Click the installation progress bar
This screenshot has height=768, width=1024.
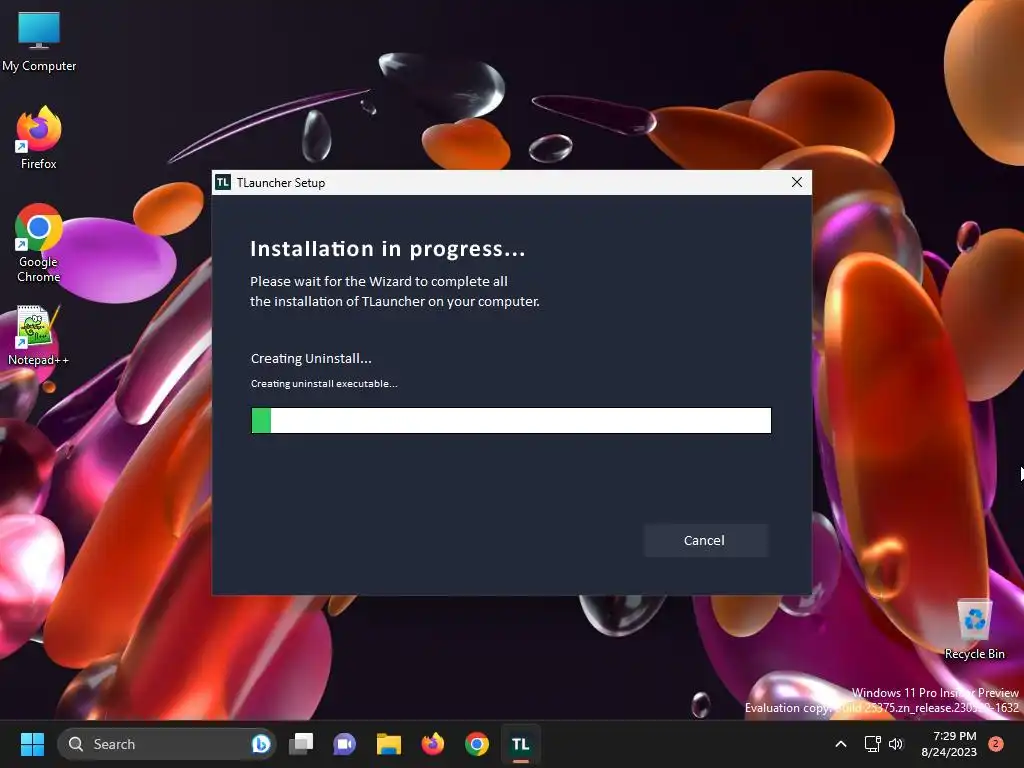tap(511, 420)
